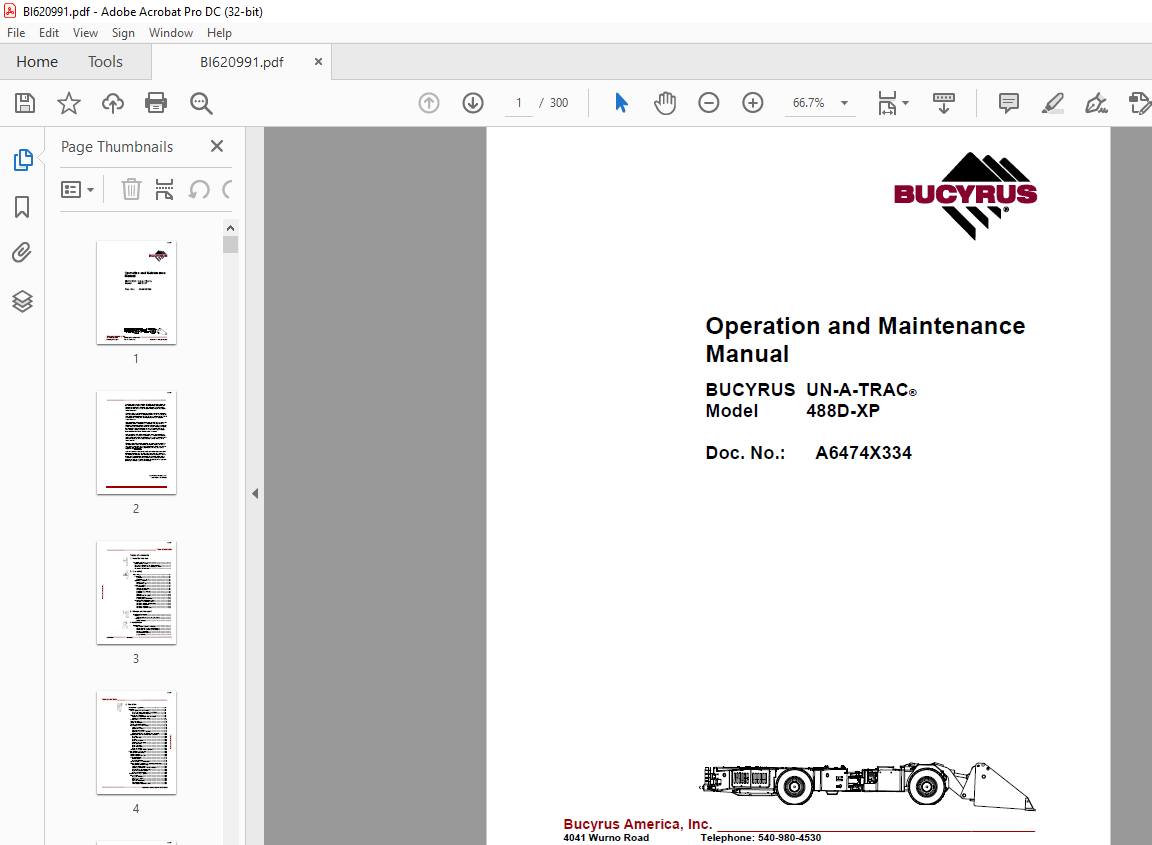The height and width of the screenshot is (845, 1152).
Task: Click the thumbnail panel scrollbar handle
Action: [230, 244]
